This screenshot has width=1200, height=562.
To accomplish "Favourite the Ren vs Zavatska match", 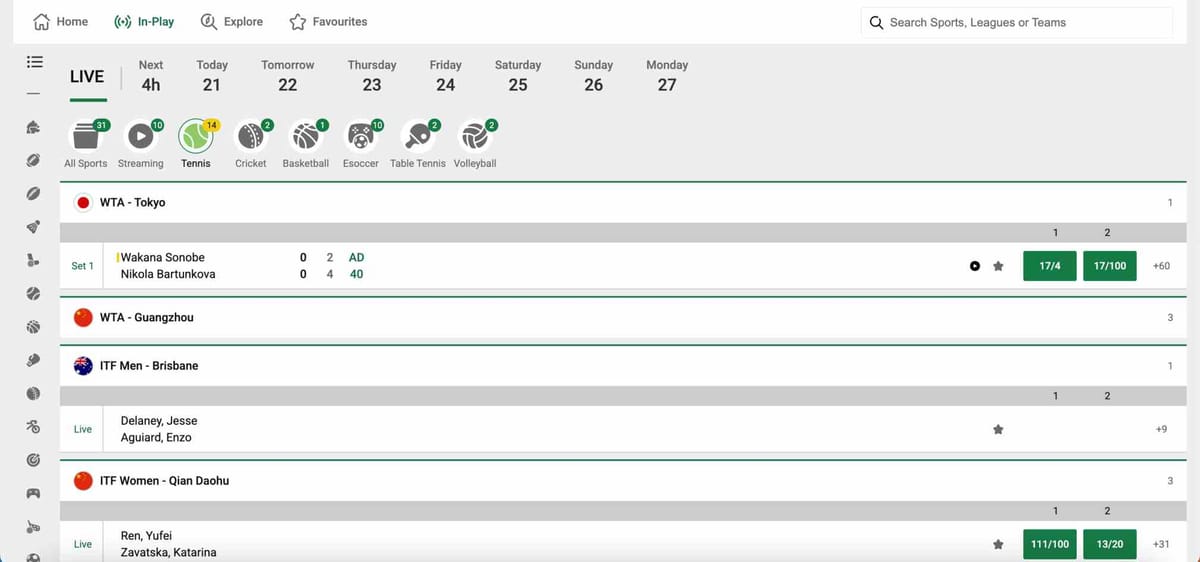I will (998, 544).
